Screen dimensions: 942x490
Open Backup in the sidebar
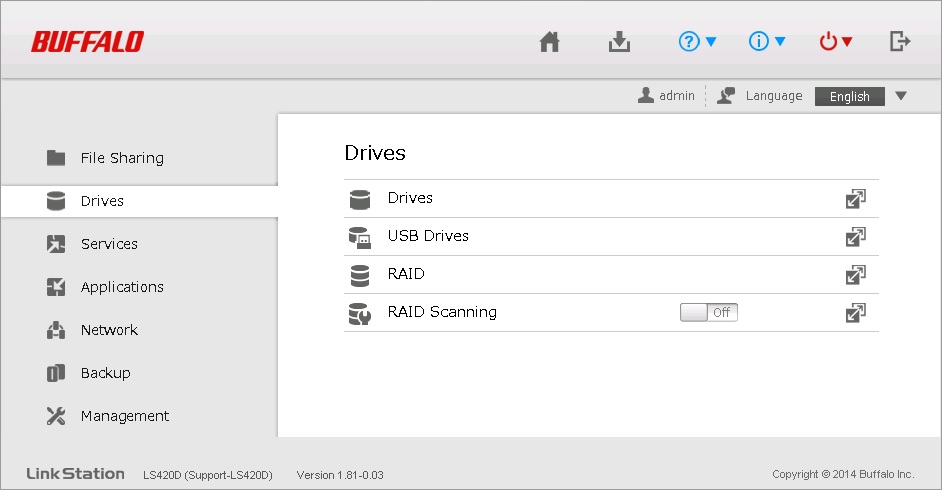[x=106, y=373]
